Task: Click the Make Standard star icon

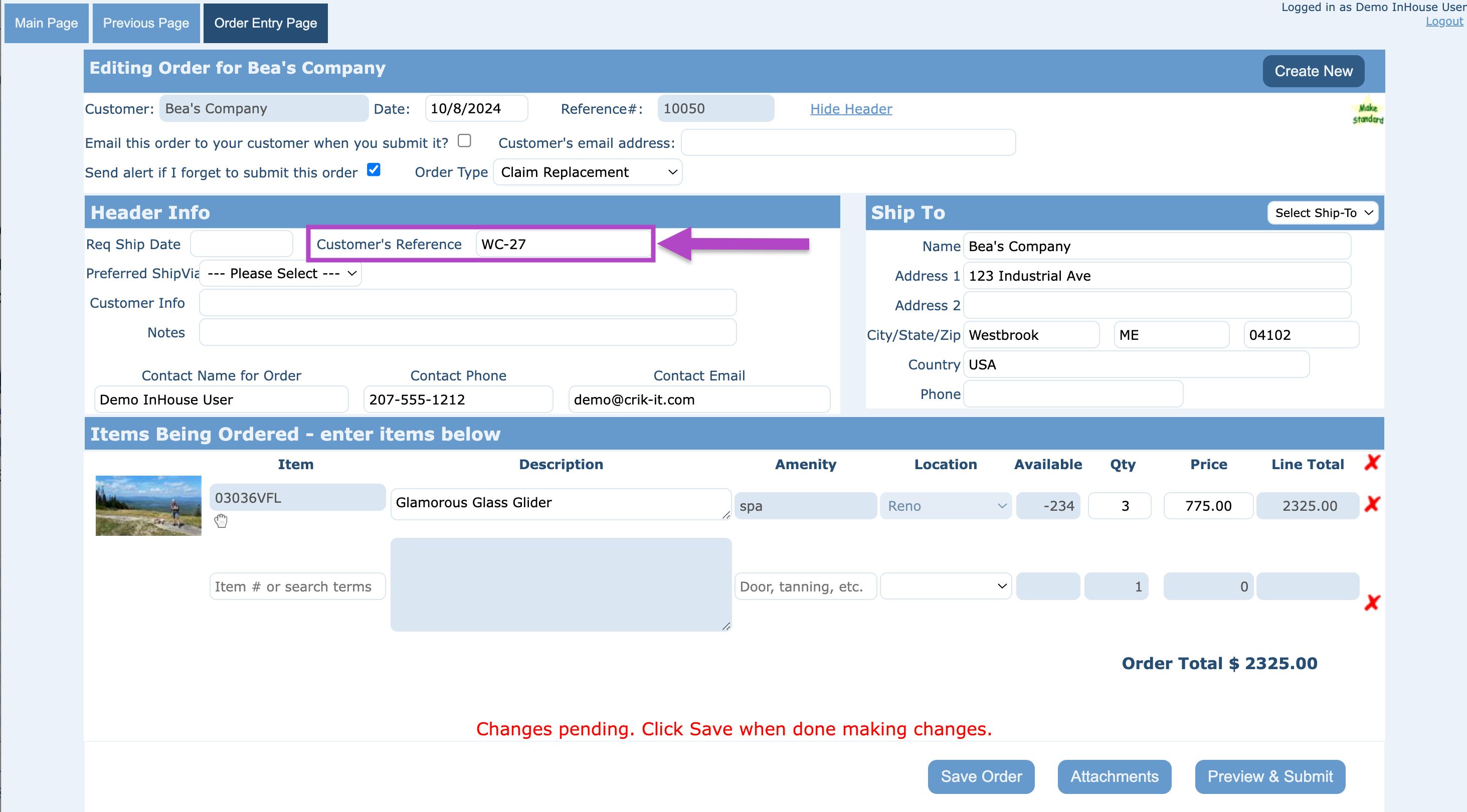Action: (x=1367, y=113)
